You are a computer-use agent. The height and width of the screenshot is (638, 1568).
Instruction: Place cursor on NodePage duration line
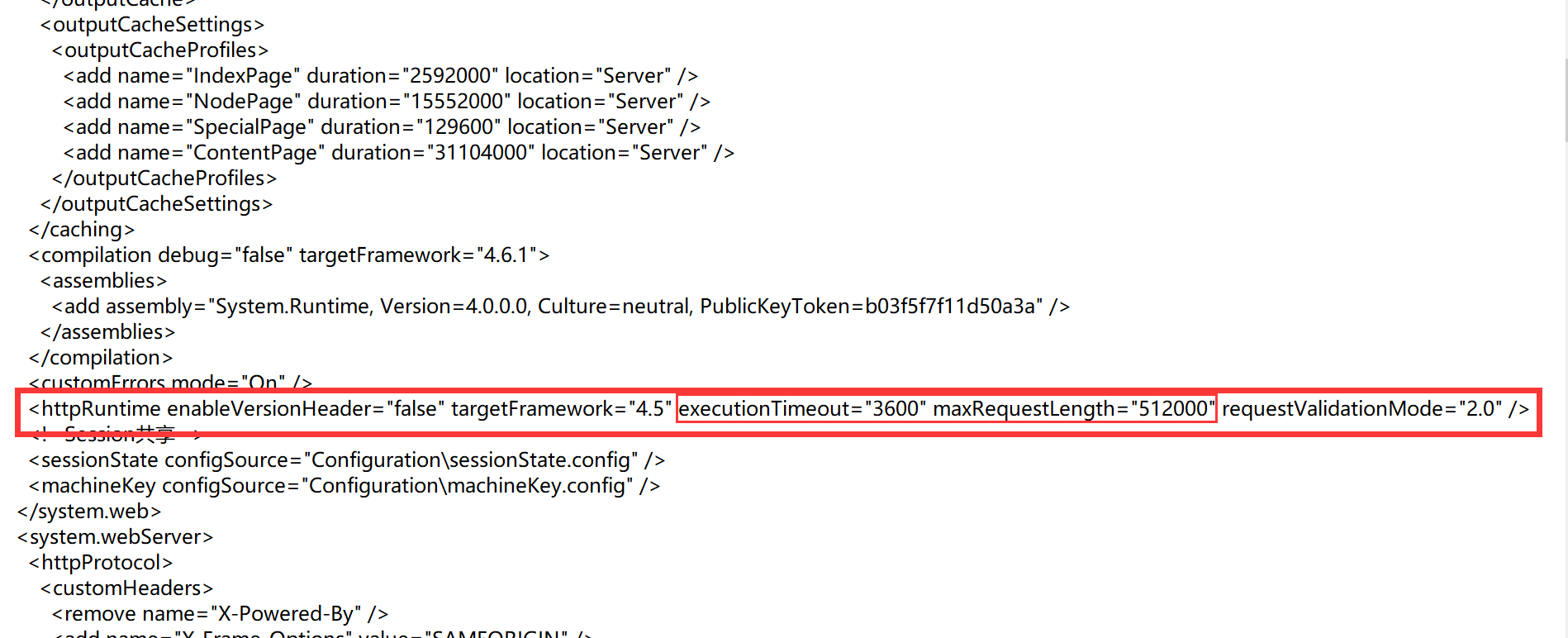click(x=387, y=102)
